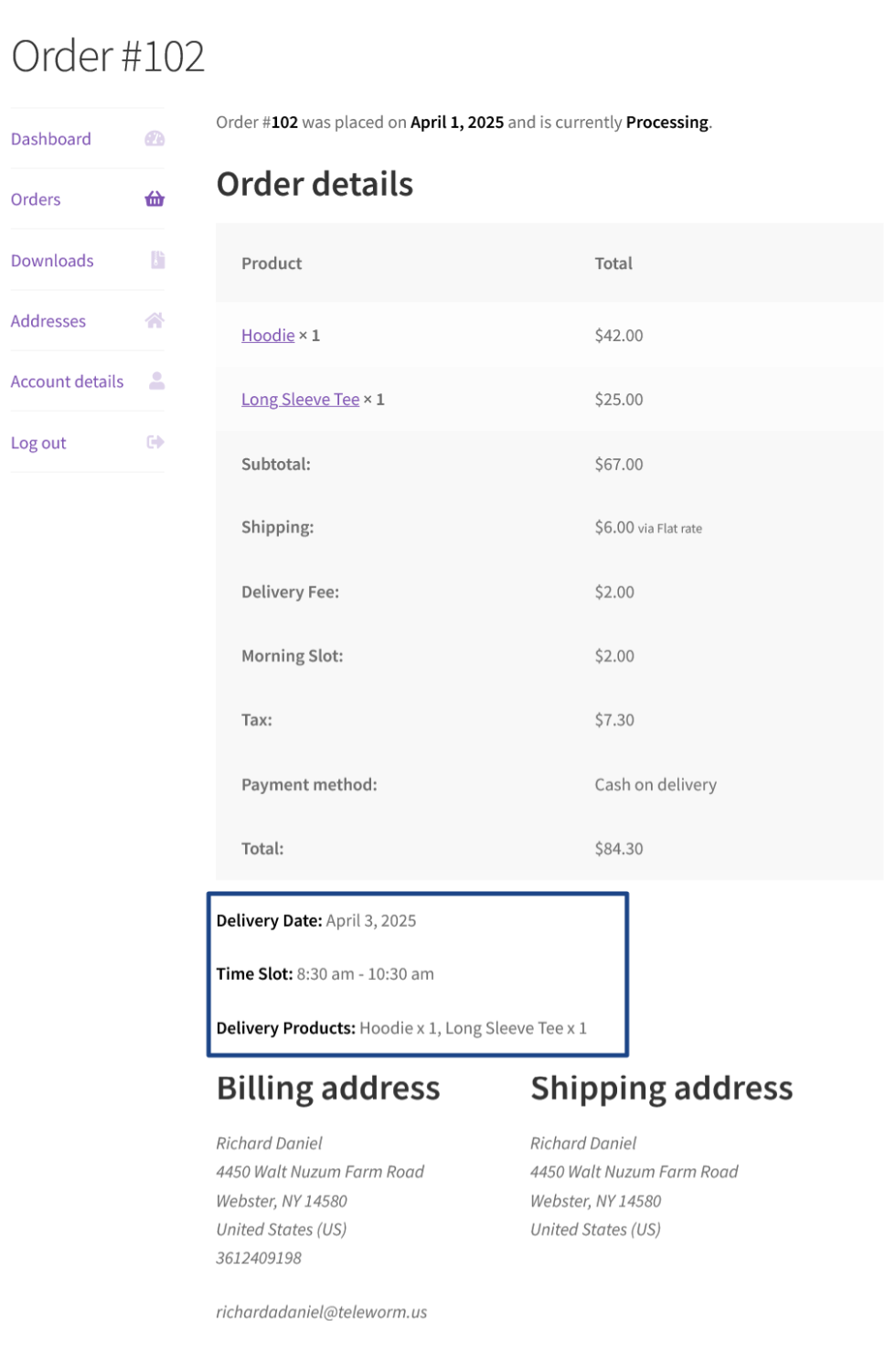896x1352 pixels.
Task: Click the Log out text link
Action: tap(38, 443)
